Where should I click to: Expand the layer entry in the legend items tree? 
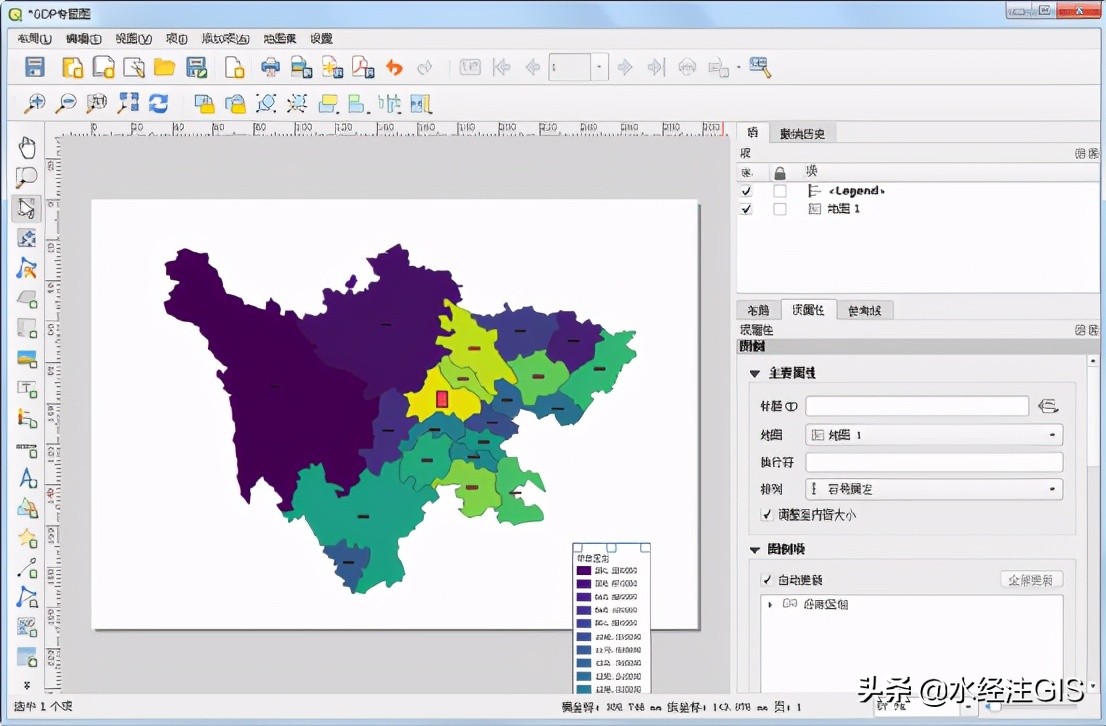point(770,605)
